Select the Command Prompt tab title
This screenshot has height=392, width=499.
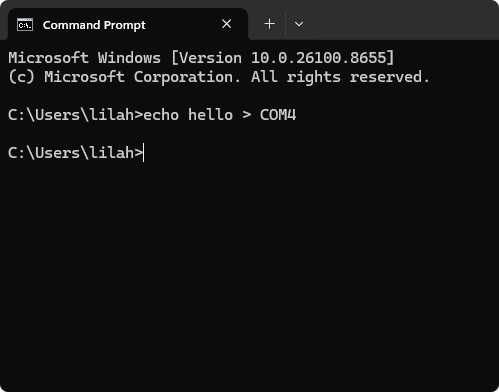tap(94, 25)
